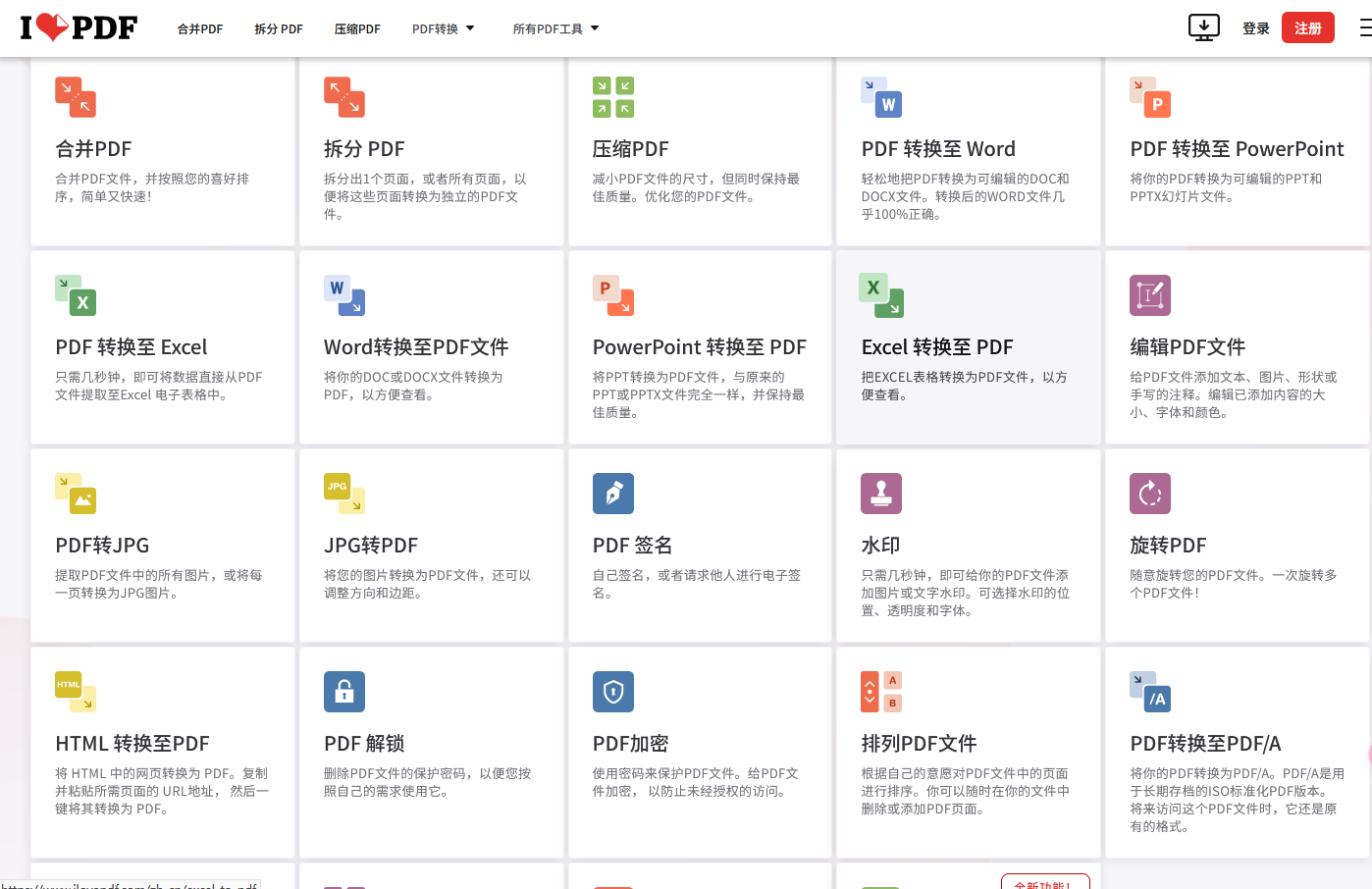Image resolution: width=1372 pixels, height=889 pixels.
Task: Click the Excel 转换至 PDF icon
Action: [x=881, y=295]
